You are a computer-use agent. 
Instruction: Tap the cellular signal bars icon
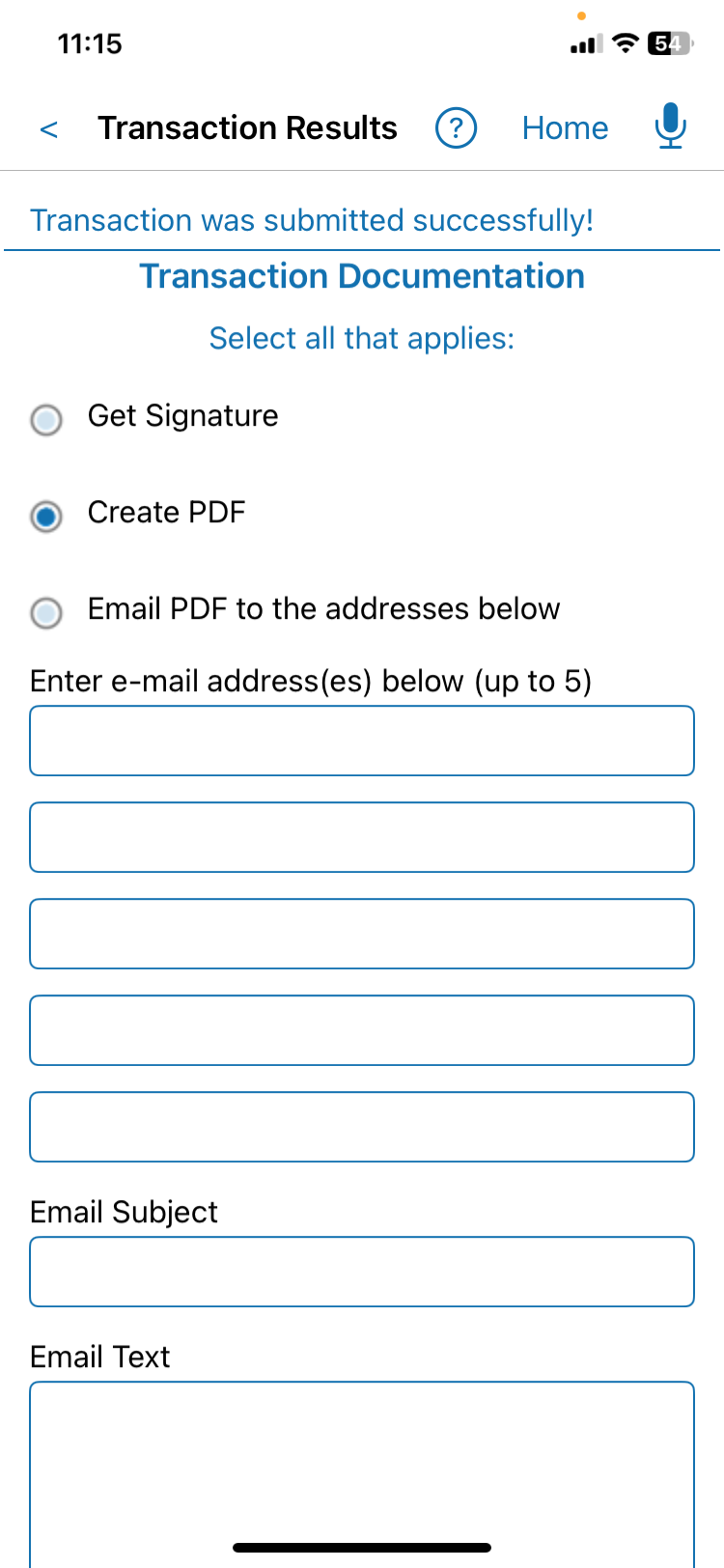(586, 44)
